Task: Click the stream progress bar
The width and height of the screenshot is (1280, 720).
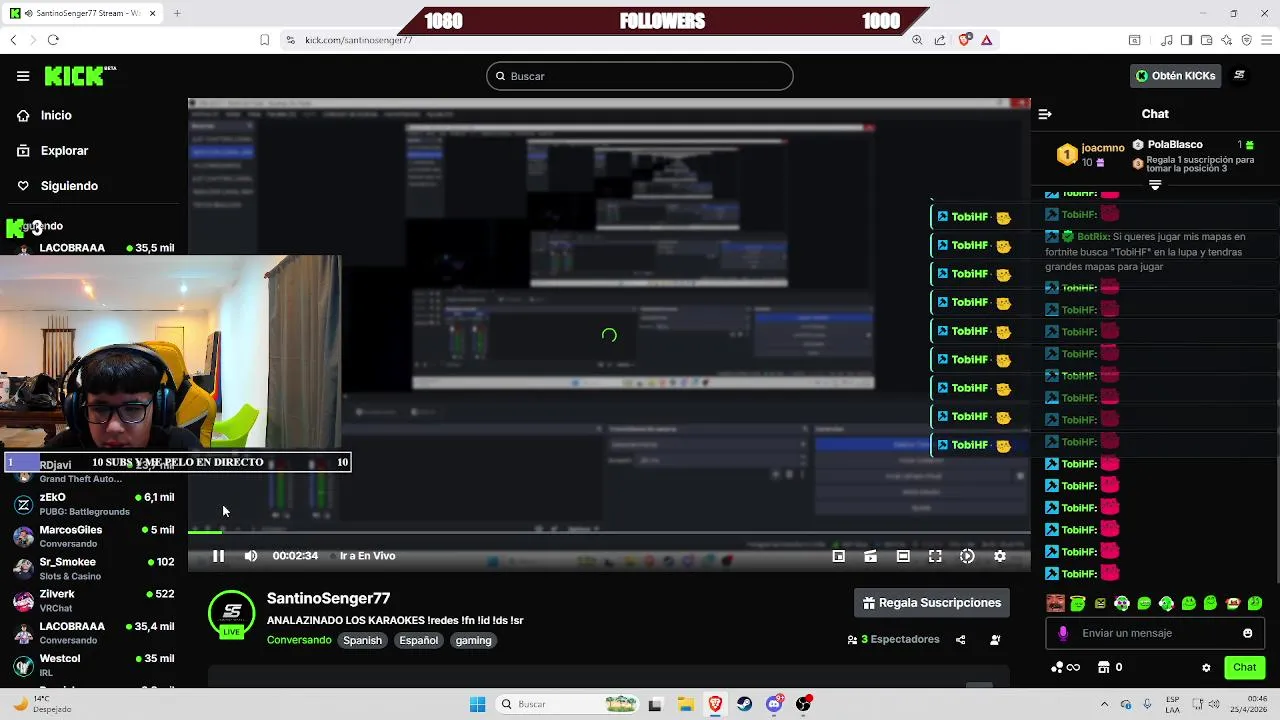Action: pos(609,532)
